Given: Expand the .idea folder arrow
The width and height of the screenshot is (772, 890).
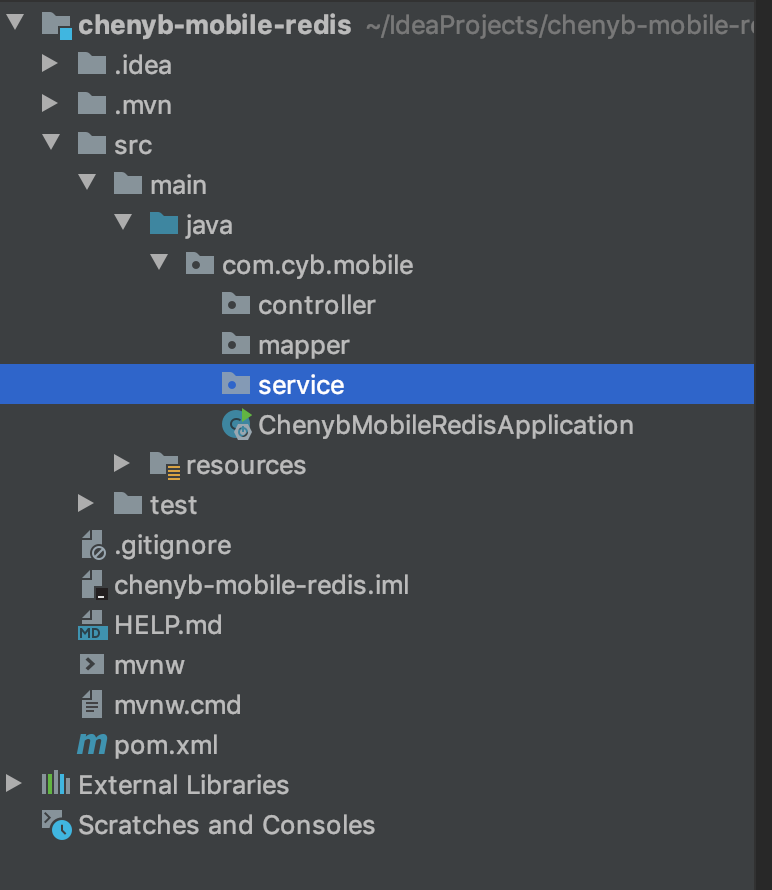Looking at the screenshot, I should [50, 64].
